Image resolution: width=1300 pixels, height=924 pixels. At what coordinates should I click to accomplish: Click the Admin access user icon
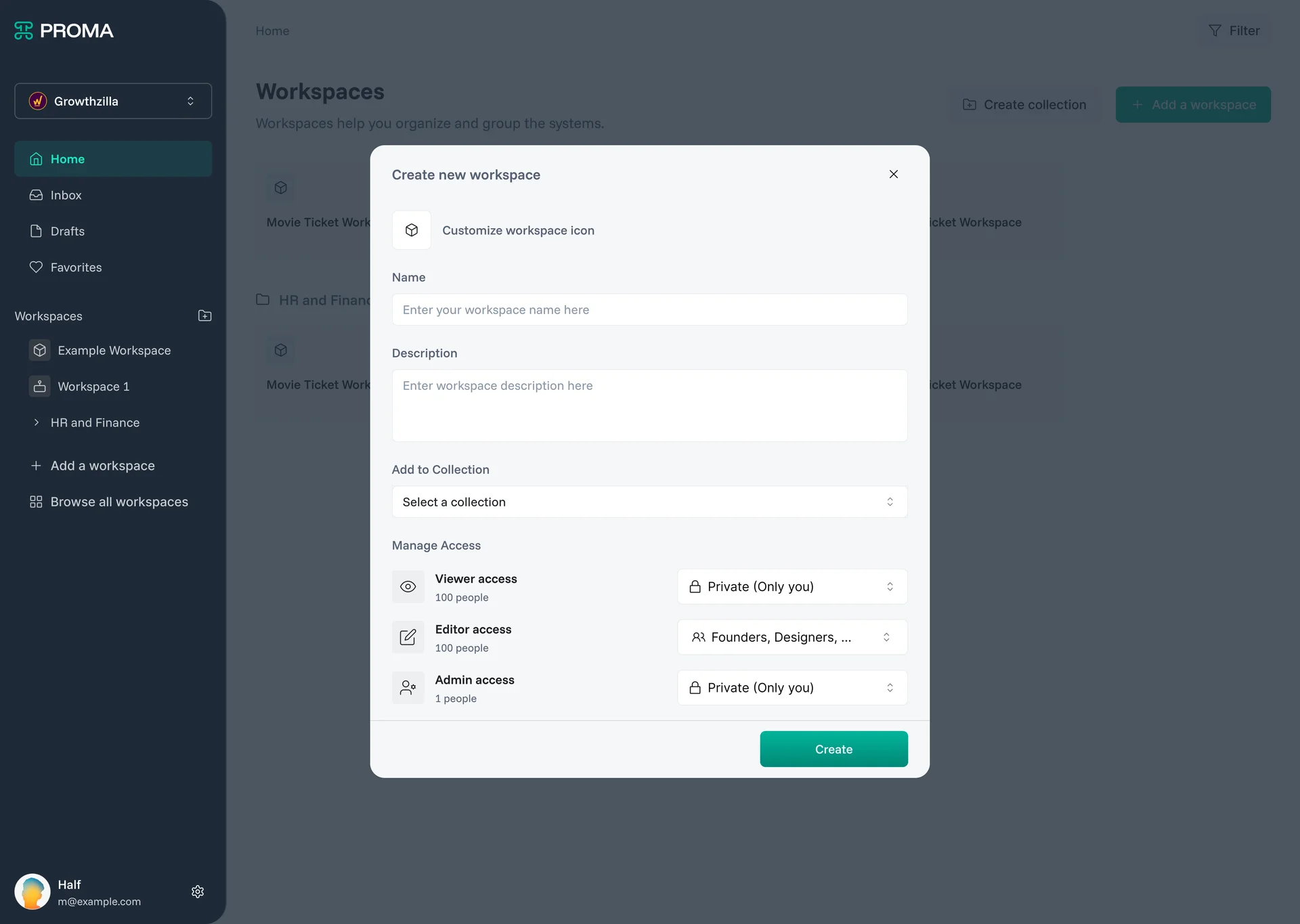(x=408, y=688)
